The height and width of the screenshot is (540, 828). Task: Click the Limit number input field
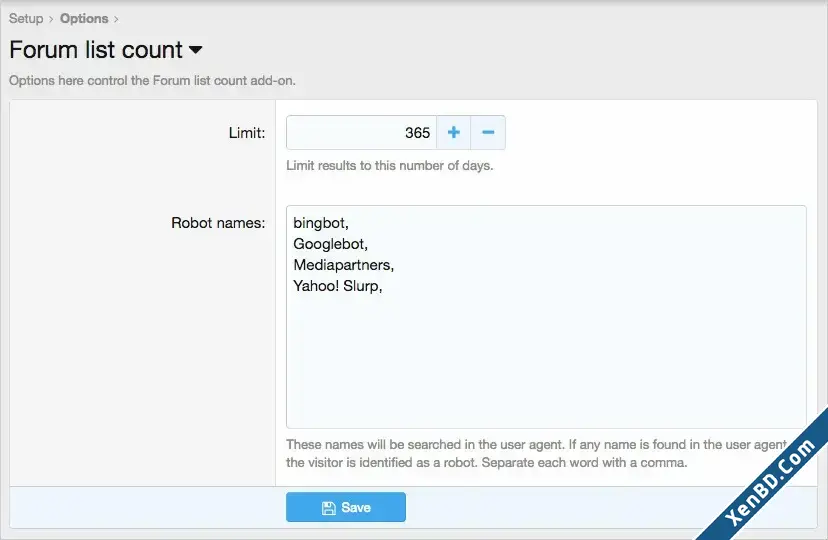(361, 132)
